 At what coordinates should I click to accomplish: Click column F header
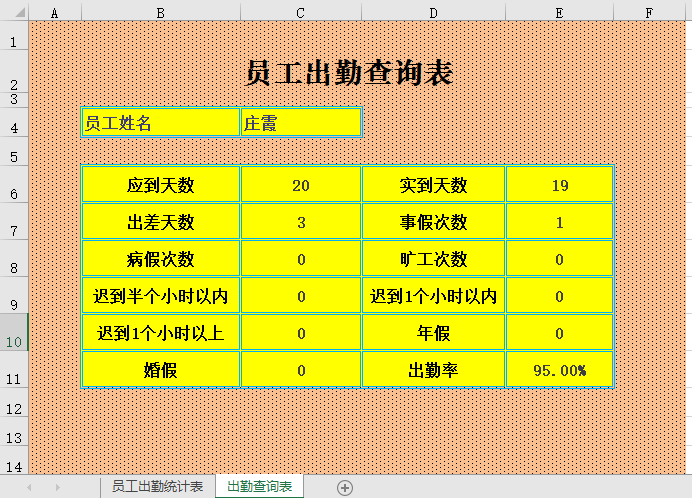(649, 12)
